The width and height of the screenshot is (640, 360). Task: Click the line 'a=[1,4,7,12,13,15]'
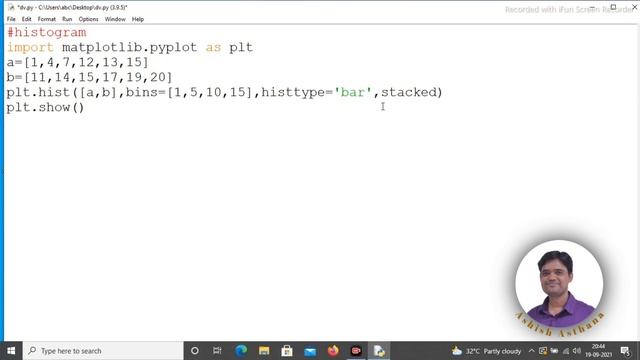(x=78, y=62)
